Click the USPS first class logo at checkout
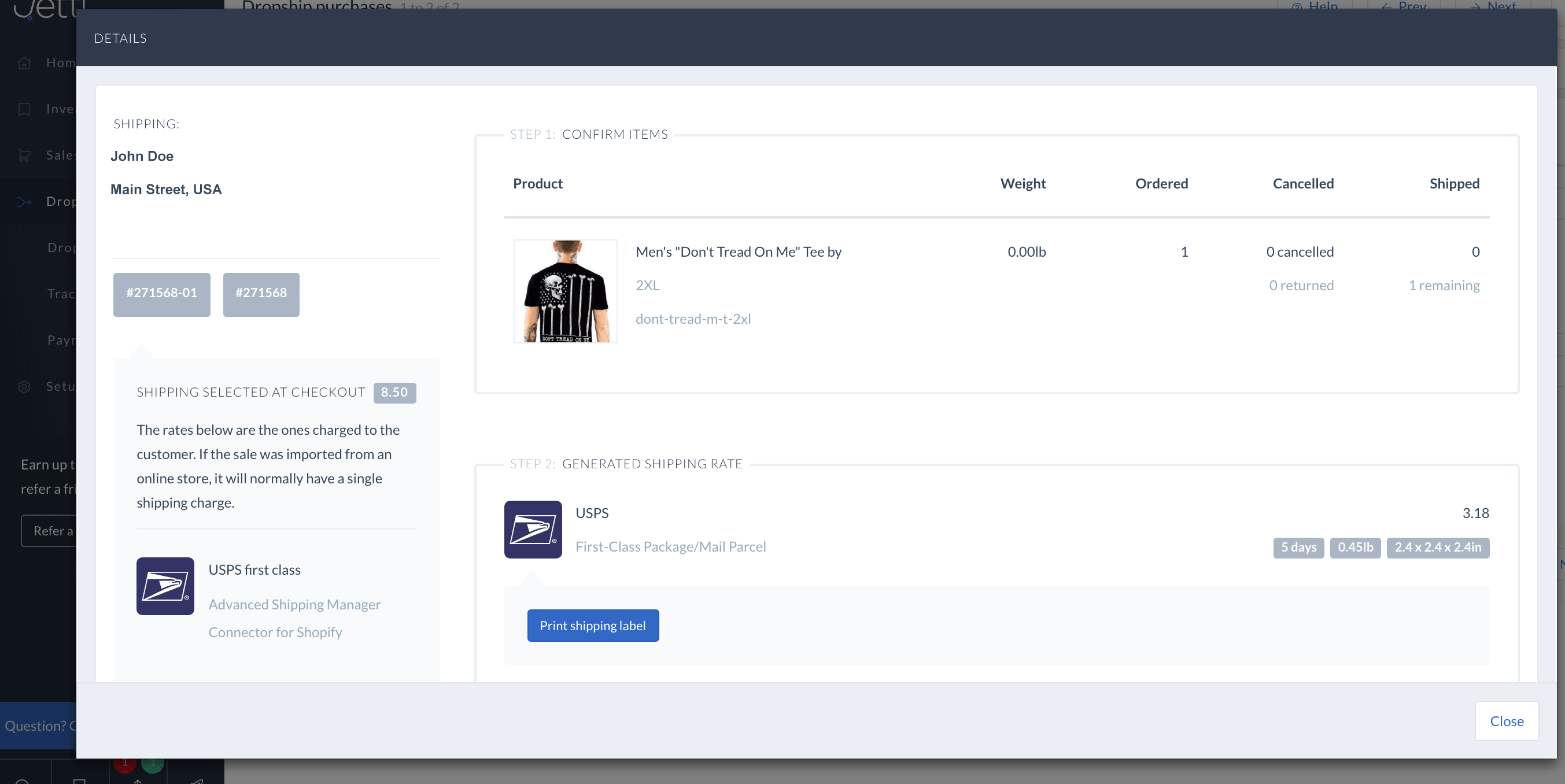The height and width of the screenshot is (784, 1565). click(x=165, y=586)
